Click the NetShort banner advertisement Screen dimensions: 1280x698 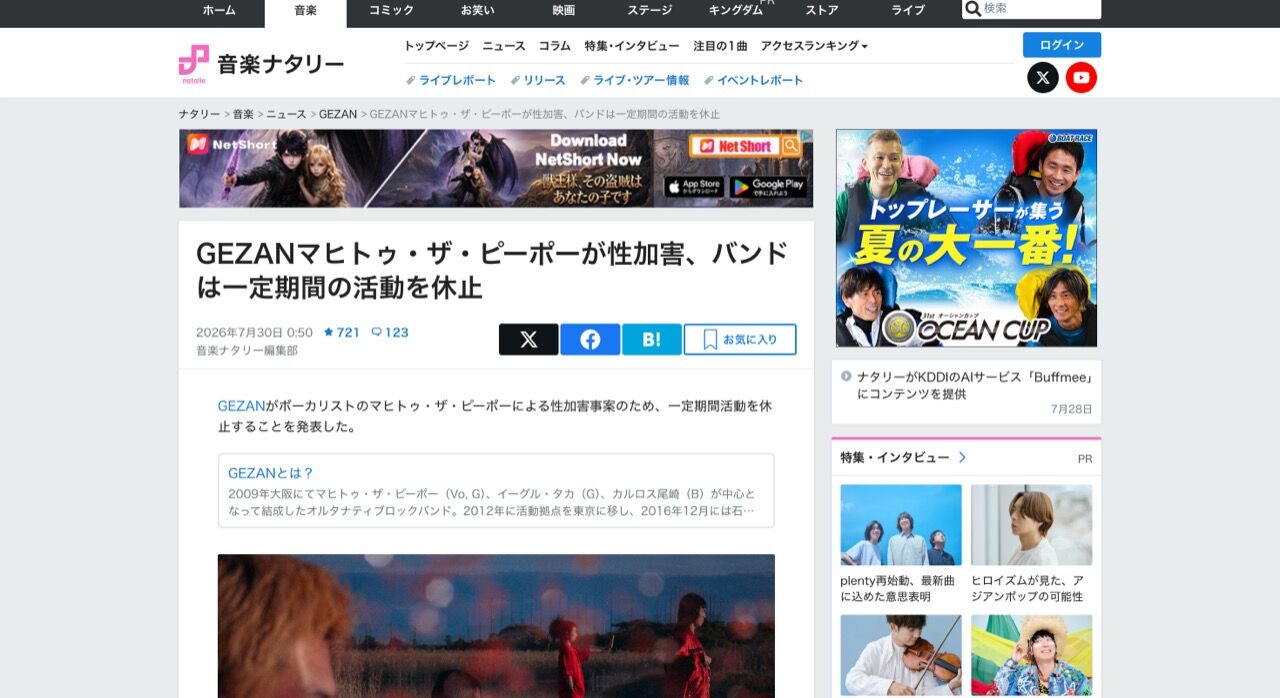pos(496,168)
